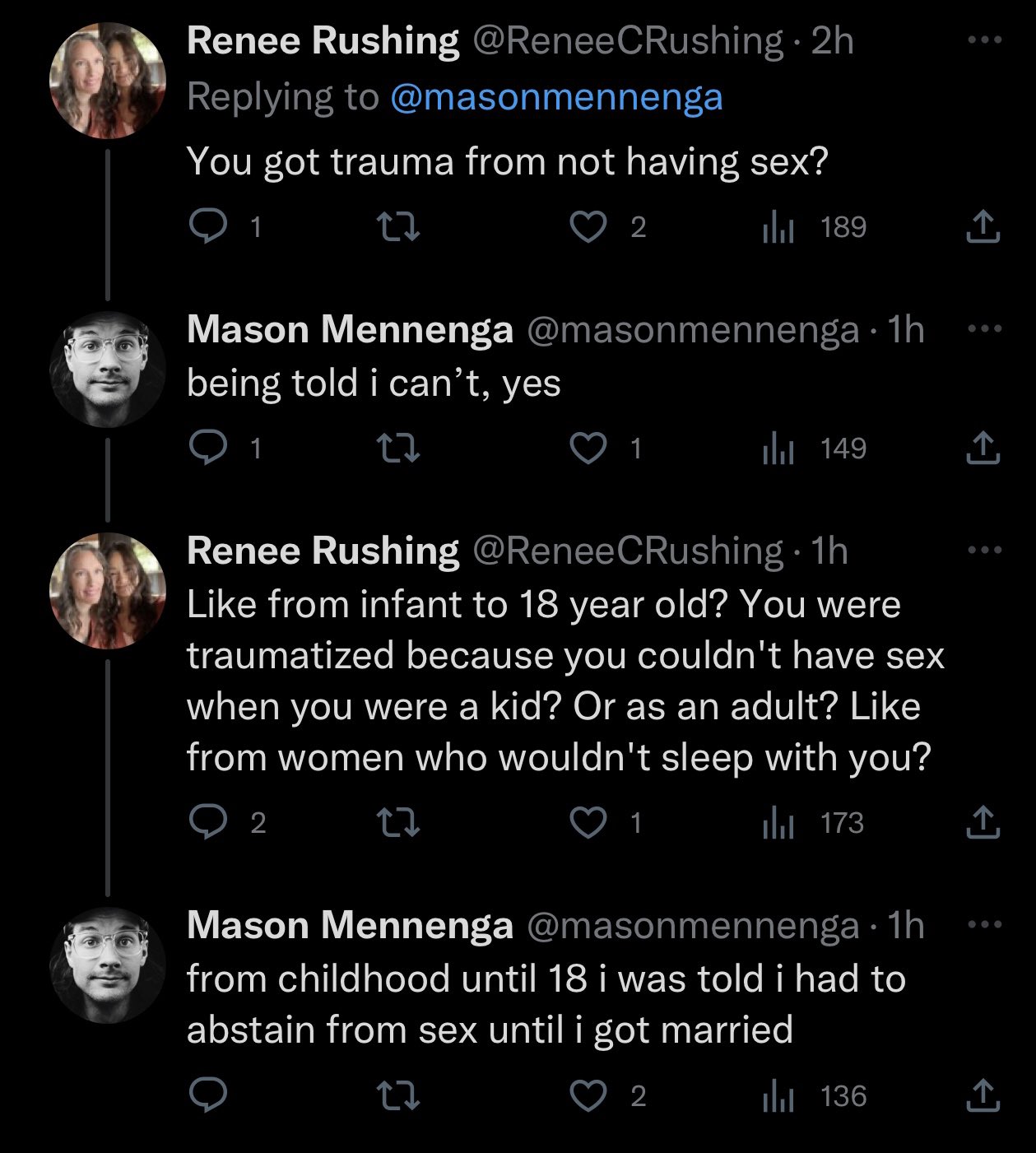Open Renee Rushing's profile from first tweet name

coord(323,41)
